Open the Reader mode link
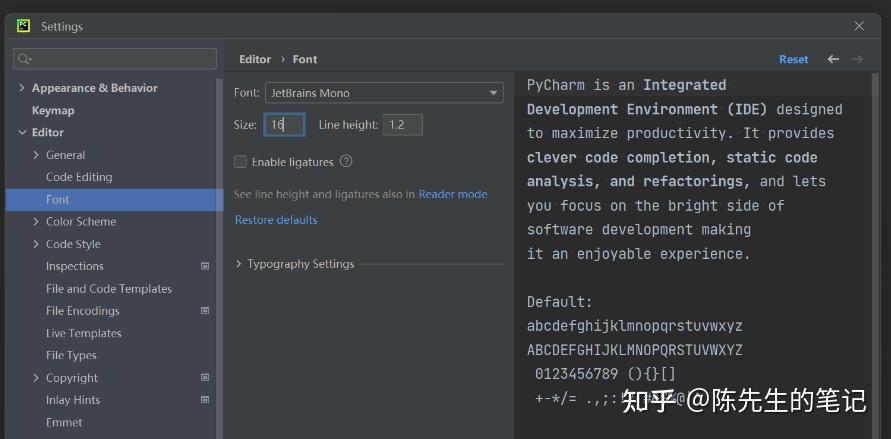The height and width of the screenshot is (439, 891). (x=453, y=194)
